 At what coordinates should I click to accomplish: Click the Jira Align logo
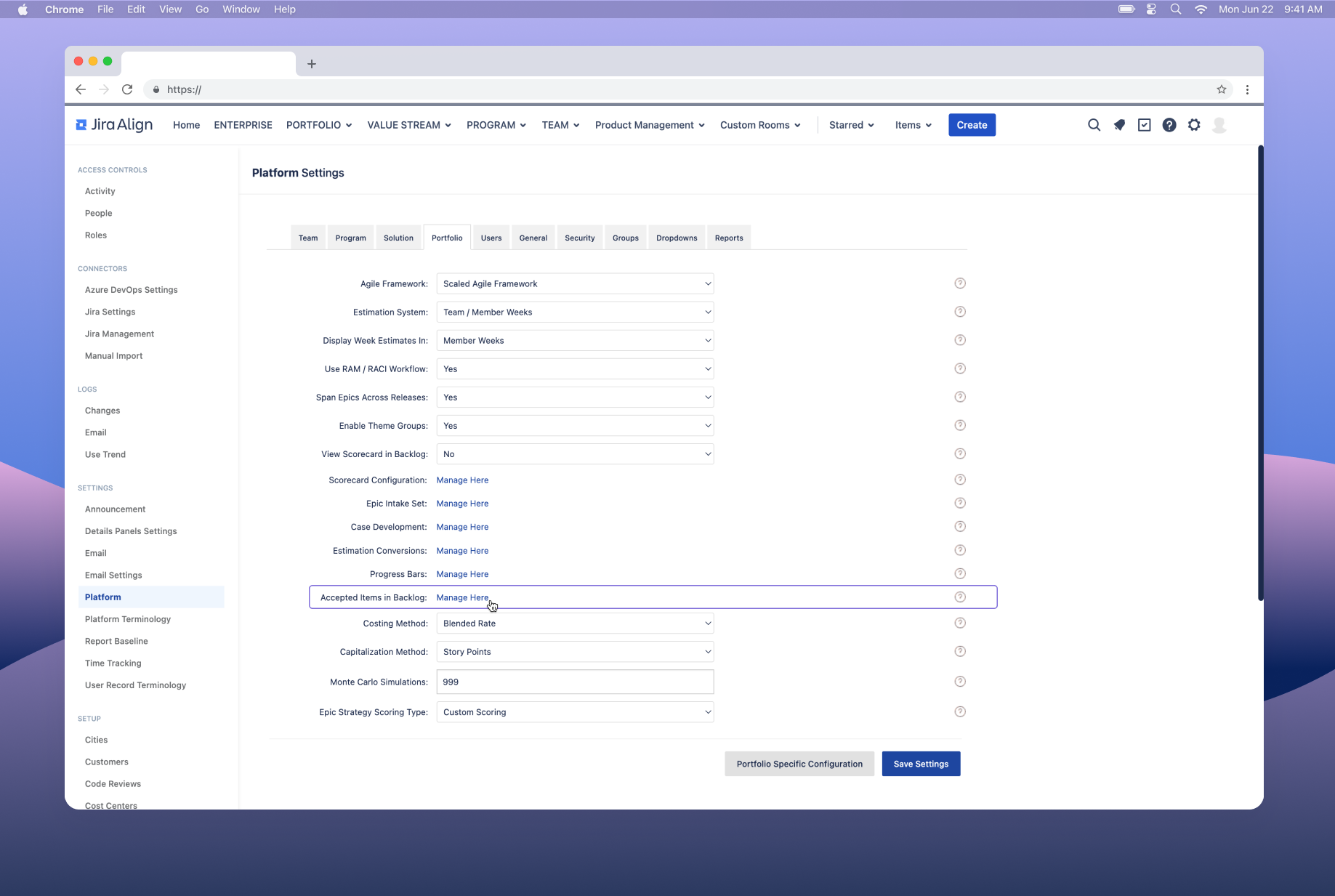[114, 125]
